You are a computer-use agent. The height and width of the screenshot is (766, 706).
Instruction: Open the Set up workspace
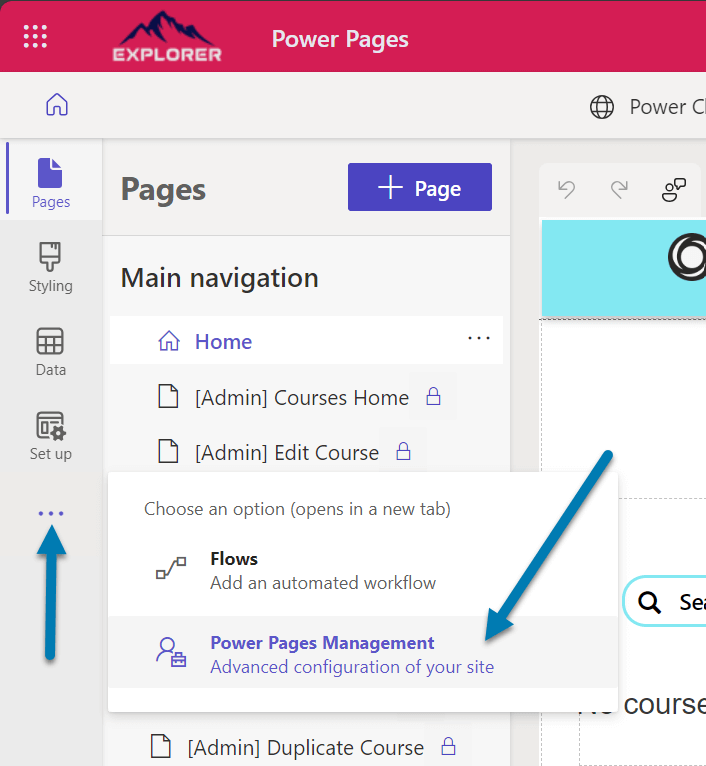coord(51,435)
